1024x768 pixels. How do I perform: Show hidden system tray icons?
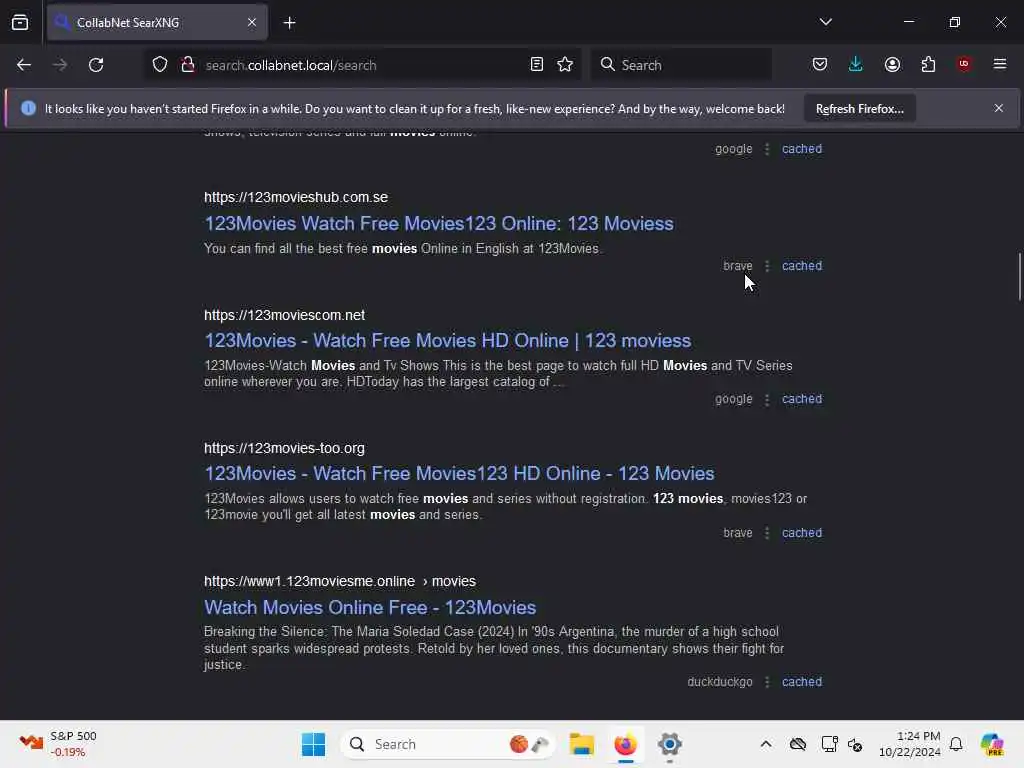tap(766, 744)
